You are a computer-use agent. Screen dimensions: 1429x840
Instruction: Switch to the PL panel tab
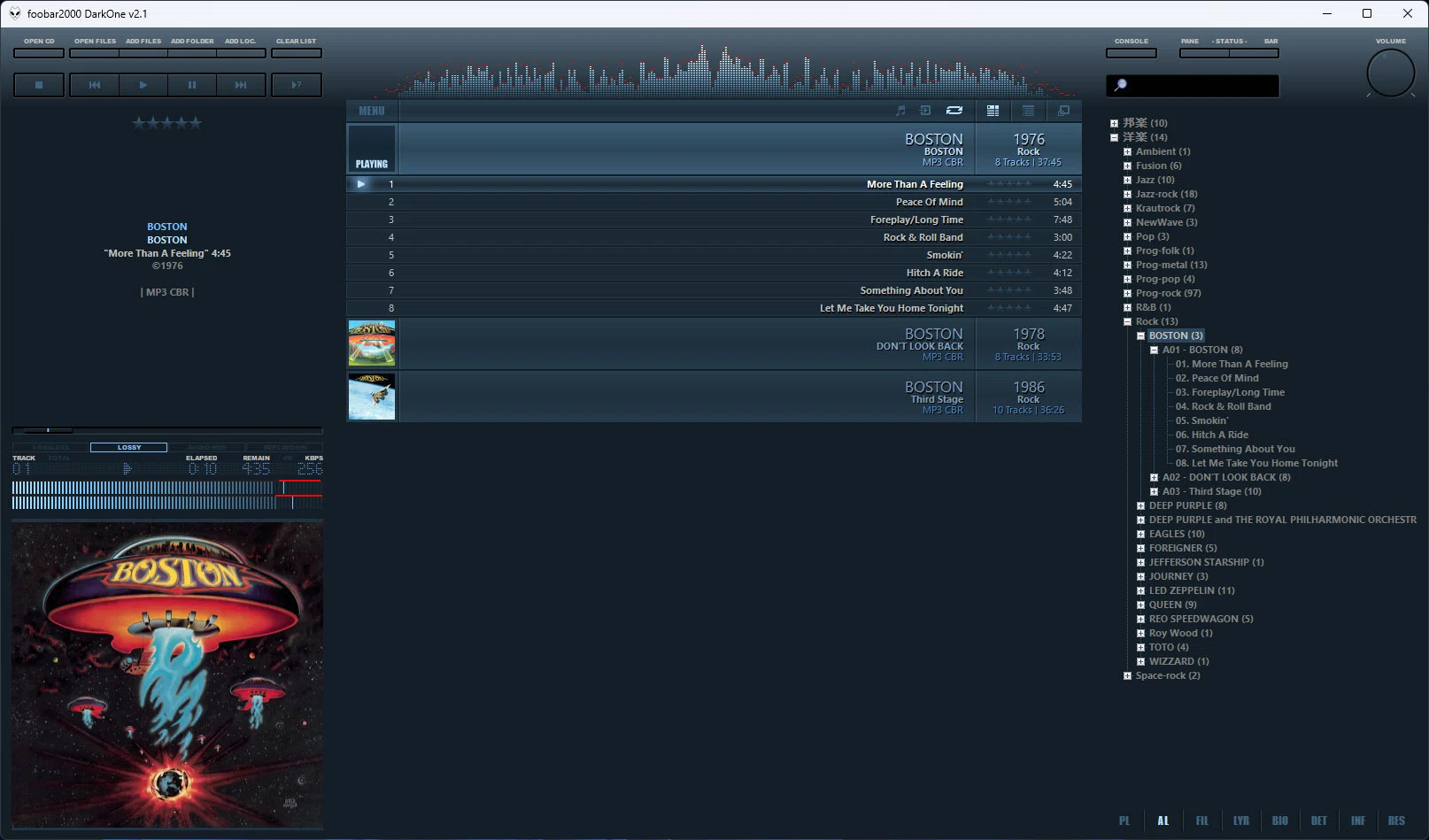(x=1124, y=821)
